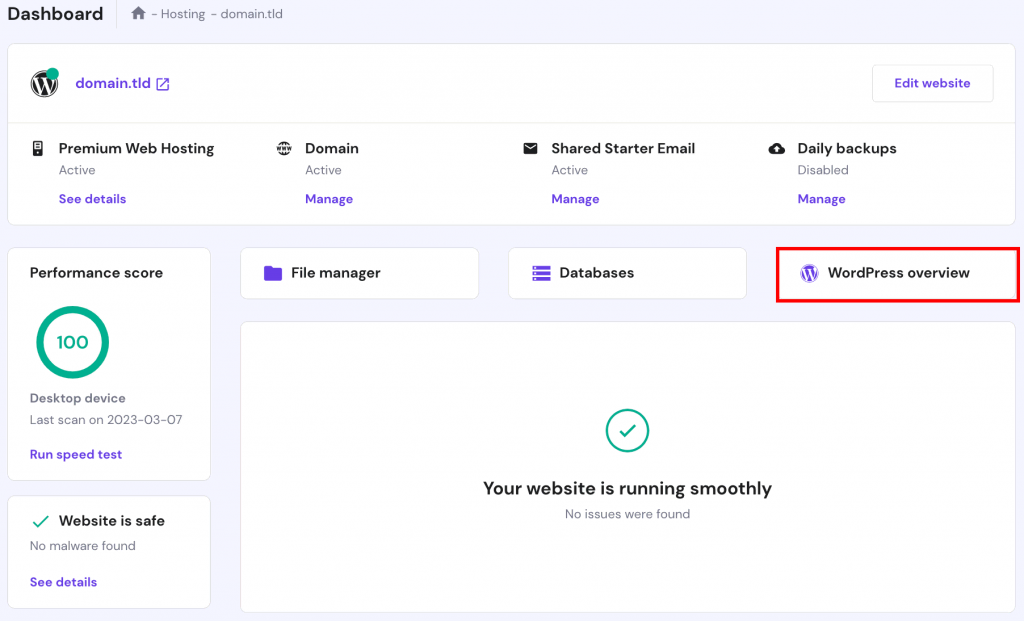
Task: Click the Daily backups cloud icon
Action: pos(777,148)
